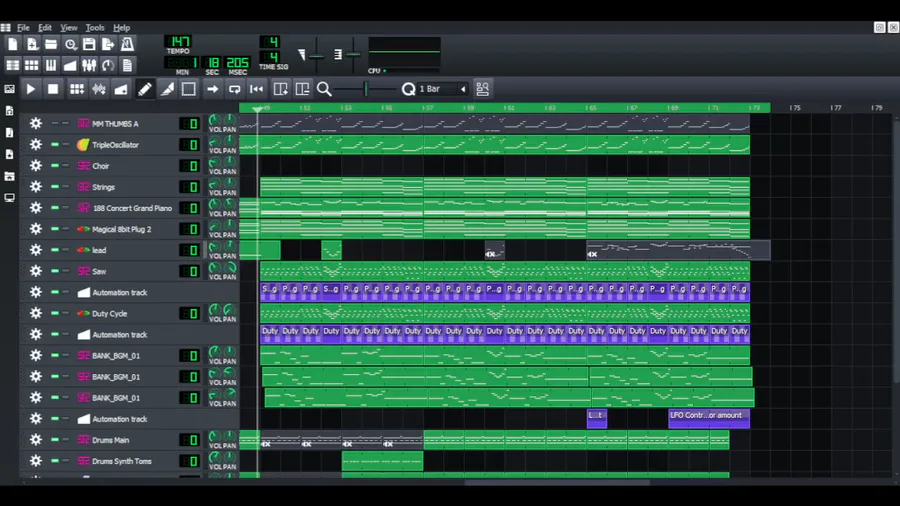Screen dimensions: 900x506
Task: Create a new project file
Action: pyautogui.click(x=13, y=44)
